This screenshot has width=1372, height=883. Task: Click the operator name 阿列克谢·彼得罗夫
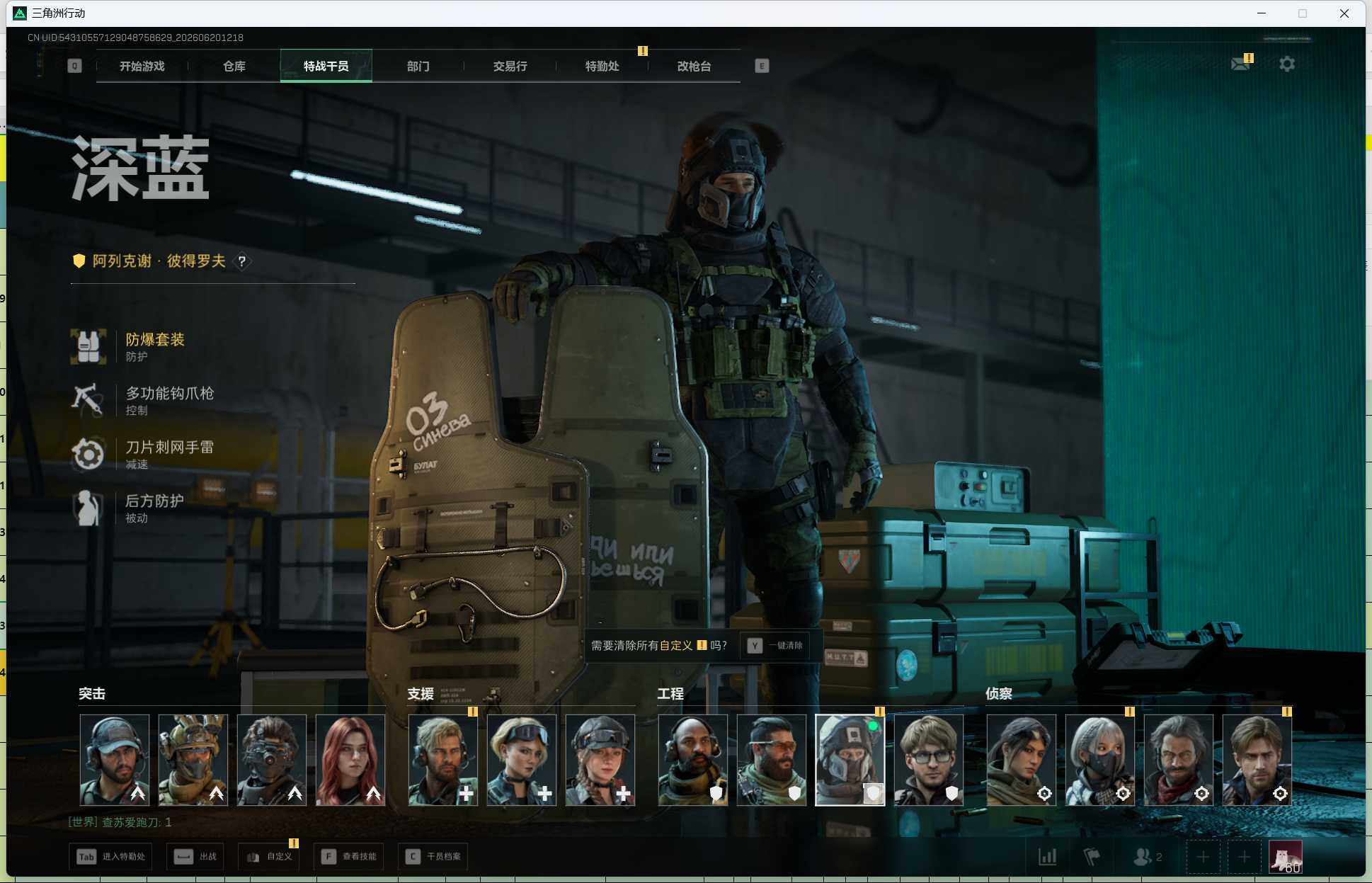click(159, 261)
